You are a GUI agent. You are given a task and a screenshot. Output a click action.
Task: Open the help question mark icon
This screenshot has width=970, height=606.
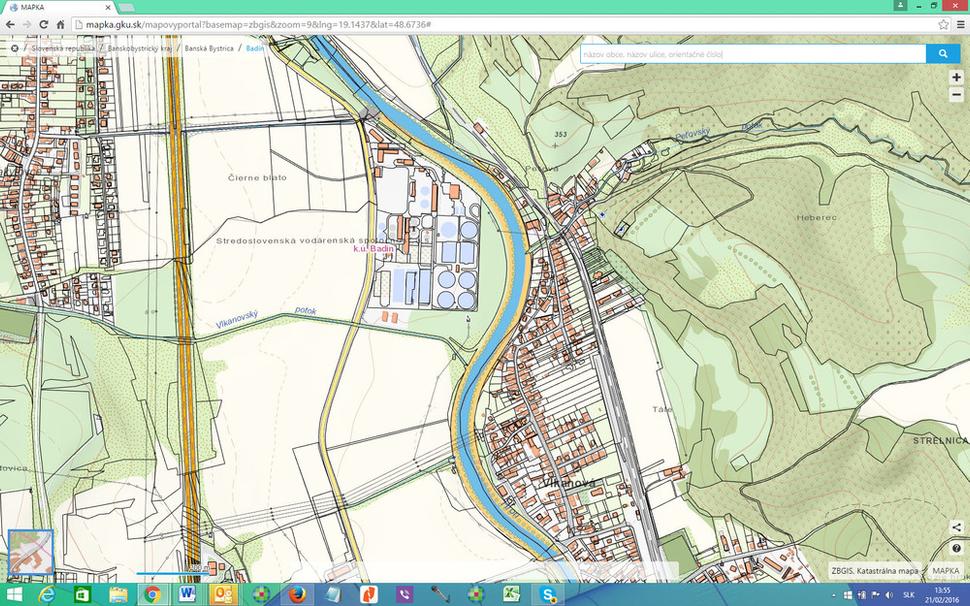(956, 548)
